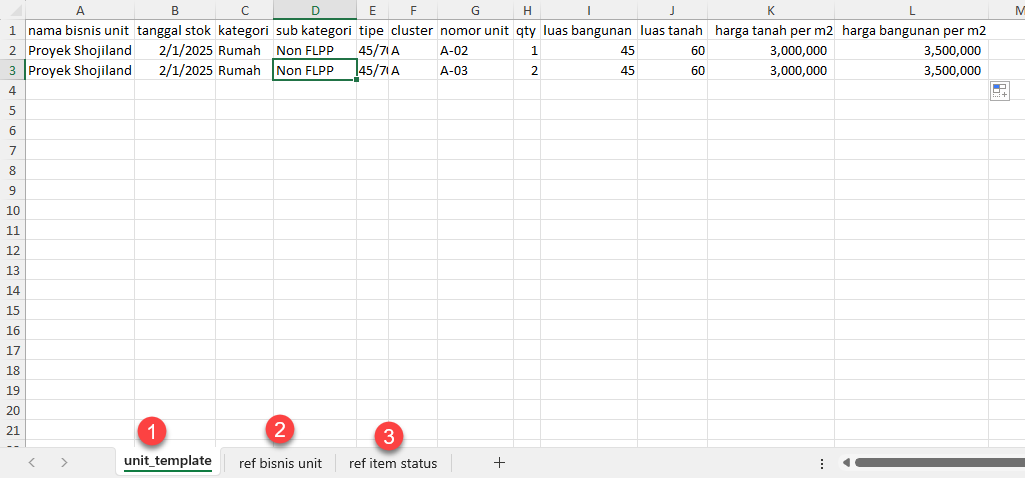The width and height of the screenshot is (1025, 478).
Task: Select the tanggal stok cell in row 3
Action: 174,70
